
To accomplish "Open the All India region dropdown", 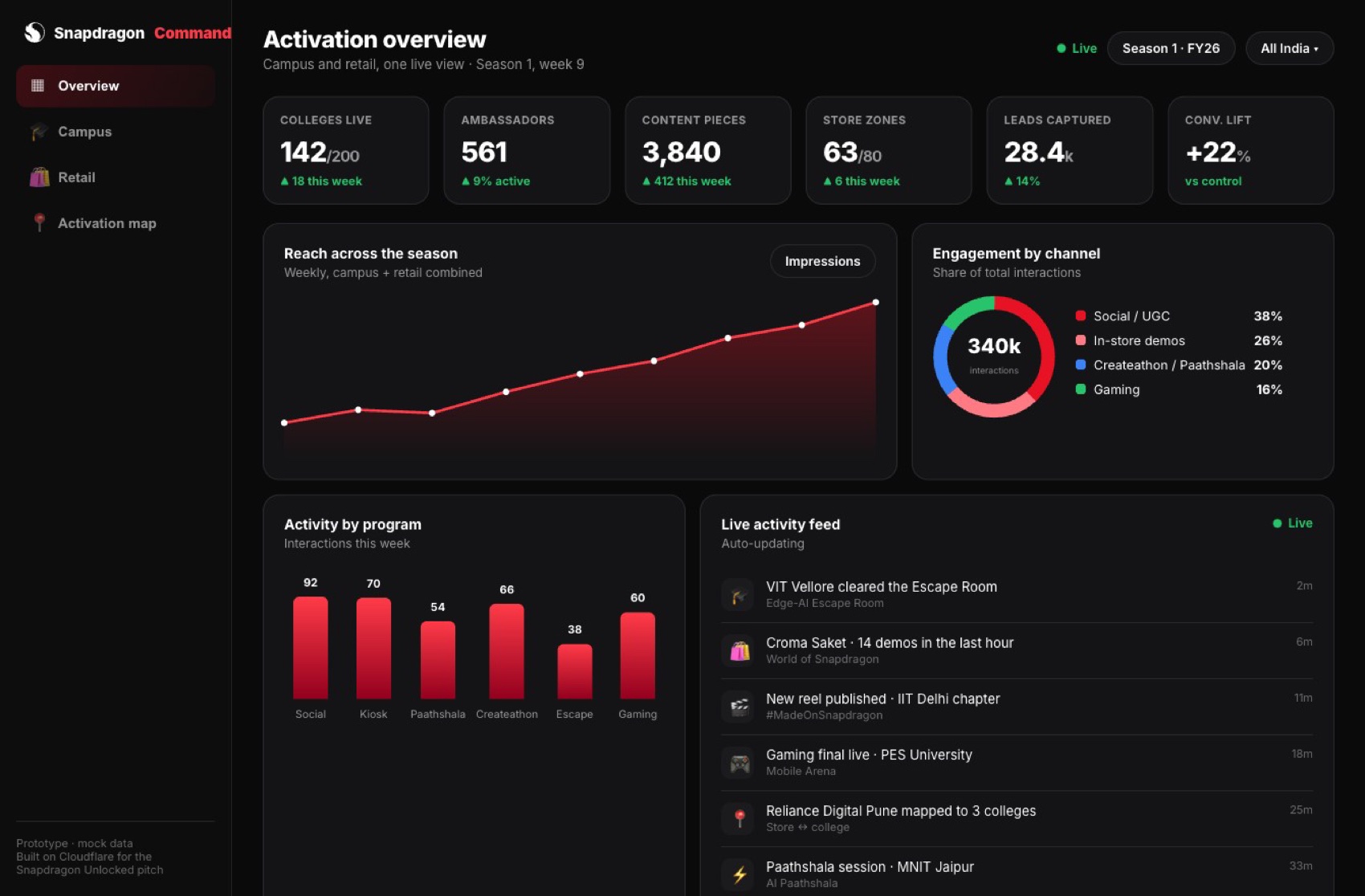I will [x=1290, y=48].
